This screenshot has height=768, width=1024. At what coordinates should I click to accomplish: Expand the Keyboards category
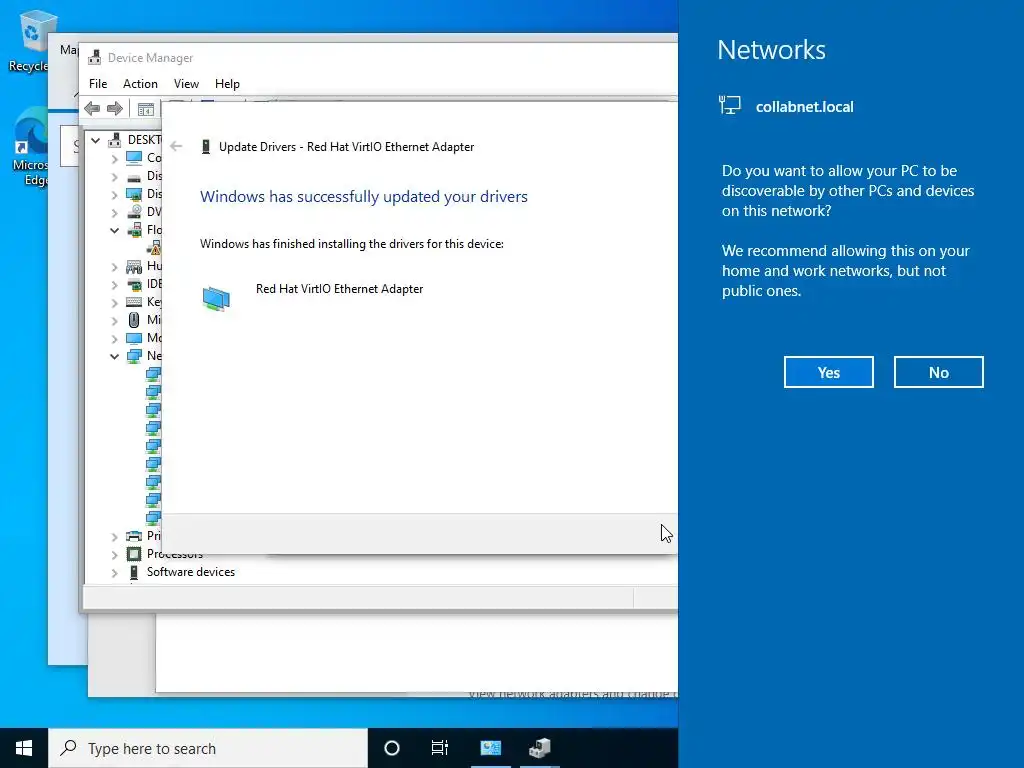[x=114, y=302]
